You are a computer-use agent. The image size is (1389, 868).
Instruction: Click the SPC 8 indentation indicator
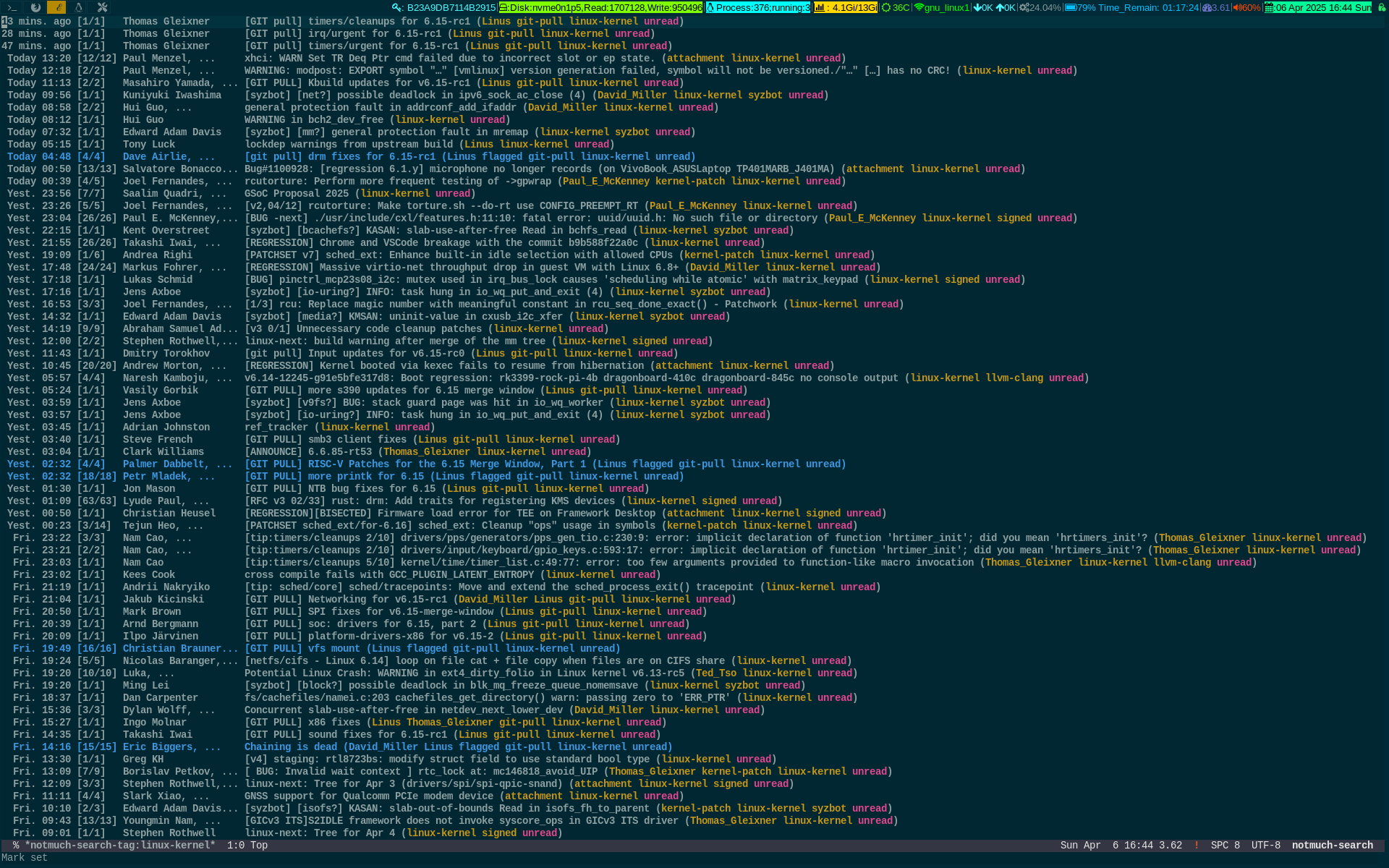tap(1225, 845)
